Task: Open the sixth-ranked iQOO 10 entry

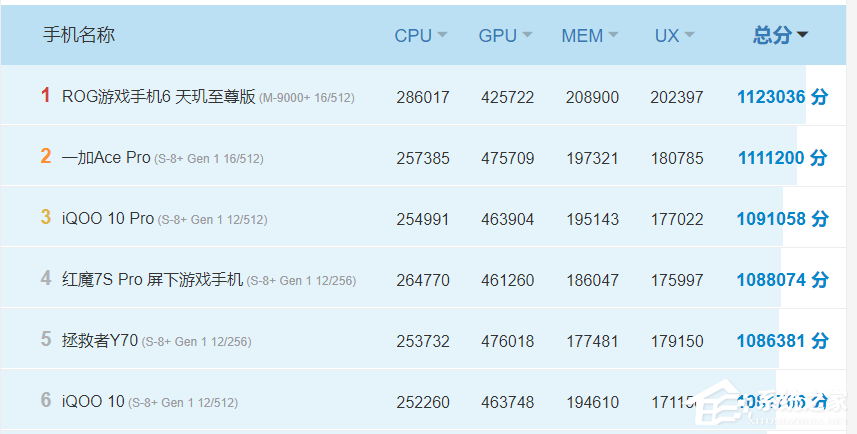Action: (93, 402)
